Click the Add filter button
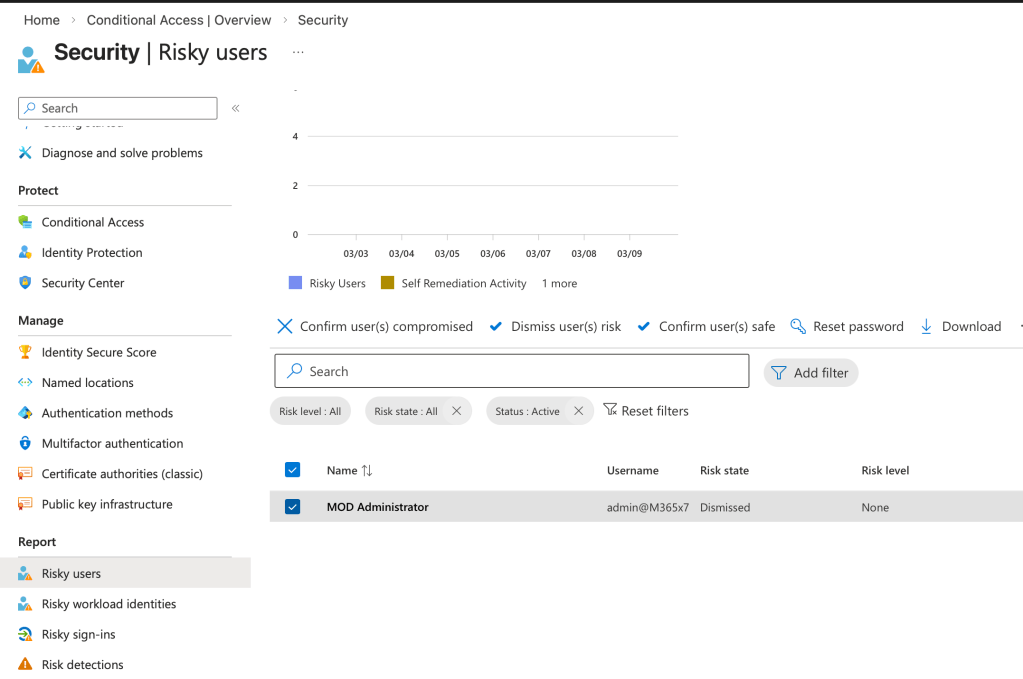The image size is (1023, 679). point(810,372)
